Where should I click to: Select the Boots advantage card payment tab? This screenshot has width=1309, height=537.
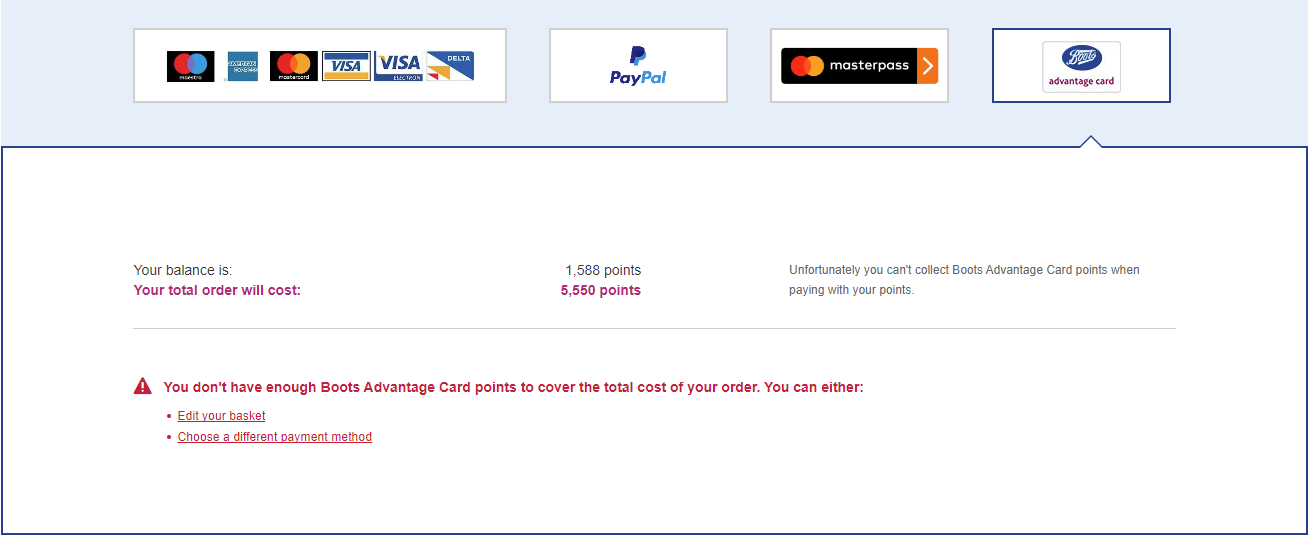[x=1081, y=65]
